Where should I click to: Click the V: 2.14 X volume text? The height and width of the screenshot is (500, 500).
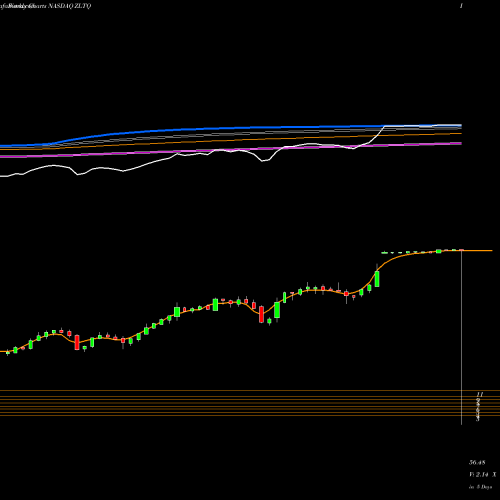[482, 474]
